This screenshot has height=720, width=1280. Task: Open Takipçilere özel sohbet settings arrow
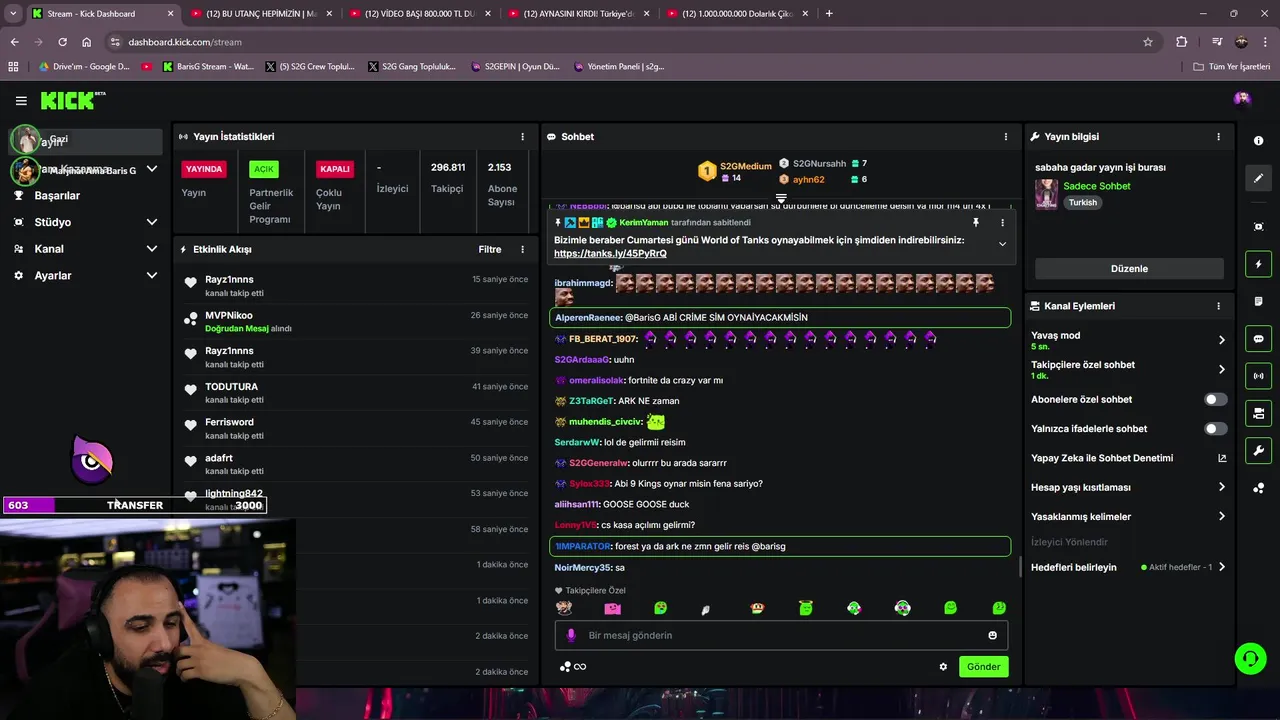pyautogui.click(x=1221, y=369)
